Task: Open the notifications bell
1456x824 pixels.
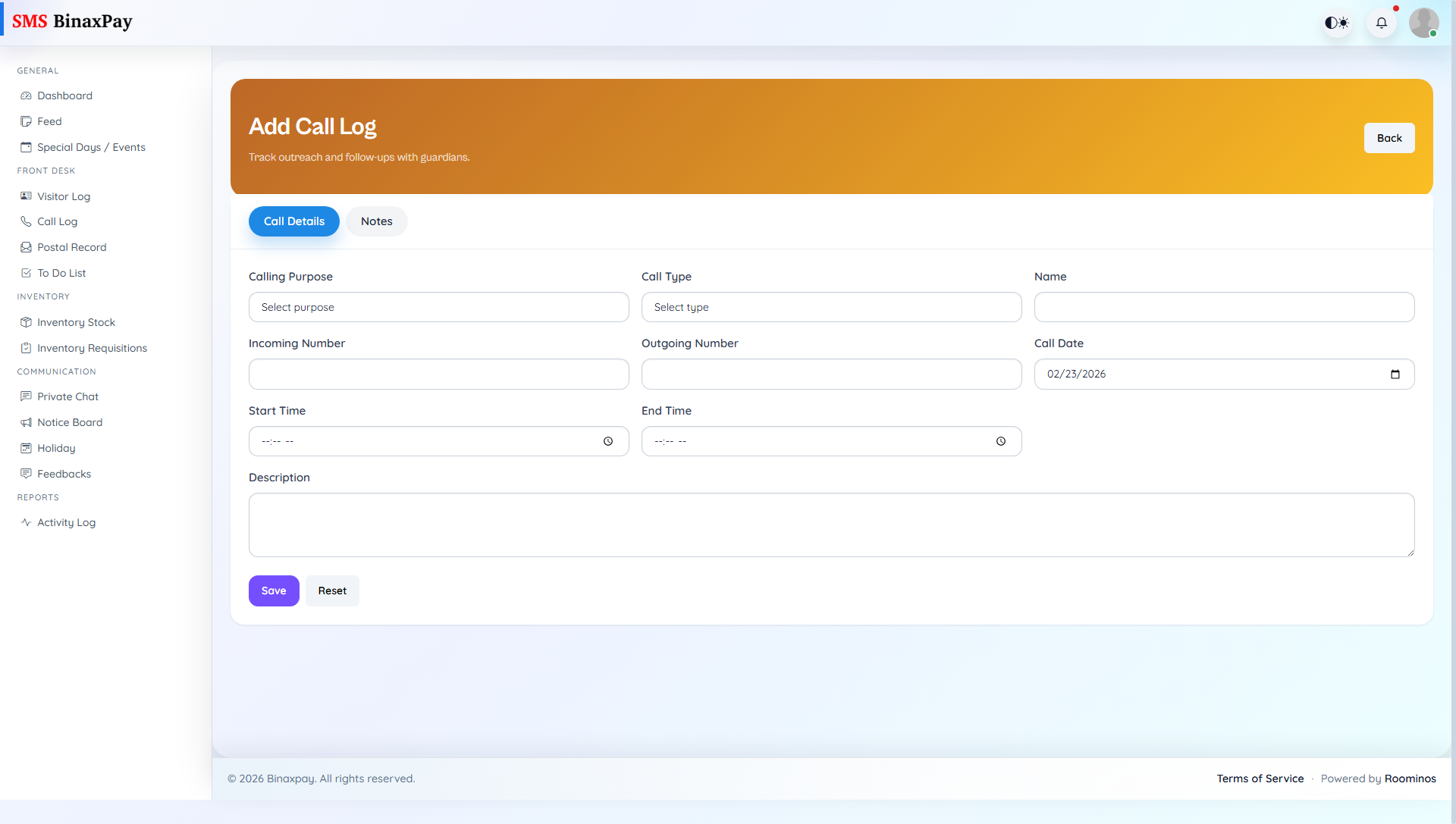Action: pyautogui.click(x=1381, y=23)
